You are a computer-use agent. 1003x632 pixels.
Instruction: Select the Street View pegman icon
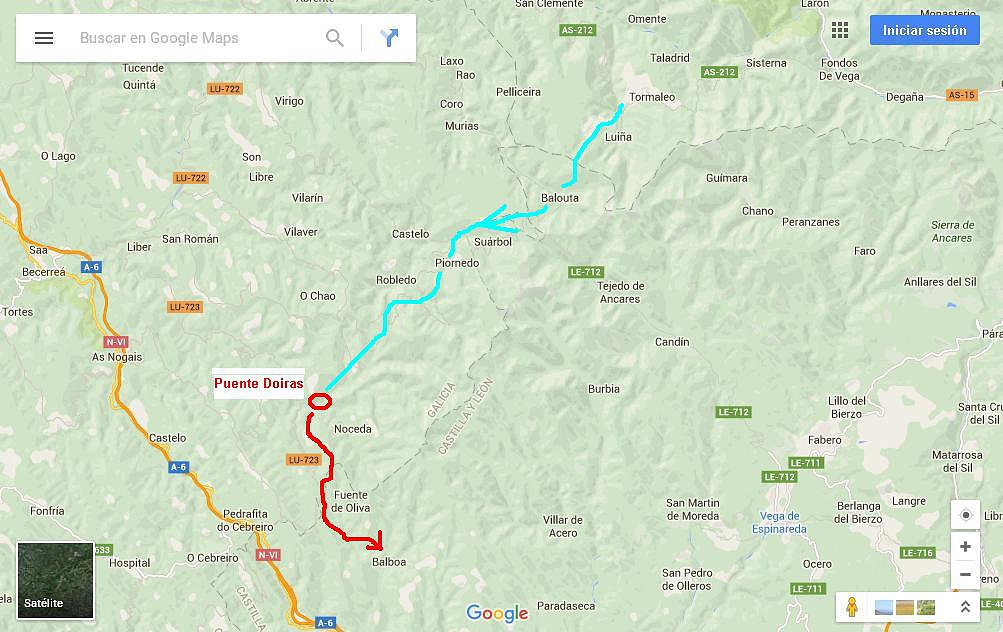[x=851, y=606]
